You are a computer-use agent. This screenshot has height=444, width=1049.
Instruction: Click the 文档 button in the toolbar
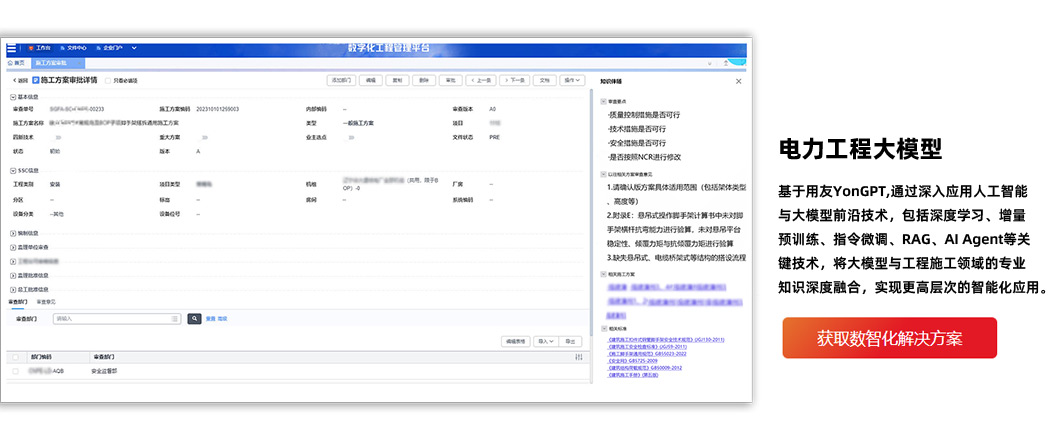pyautogui.click(x=544, y=80)
